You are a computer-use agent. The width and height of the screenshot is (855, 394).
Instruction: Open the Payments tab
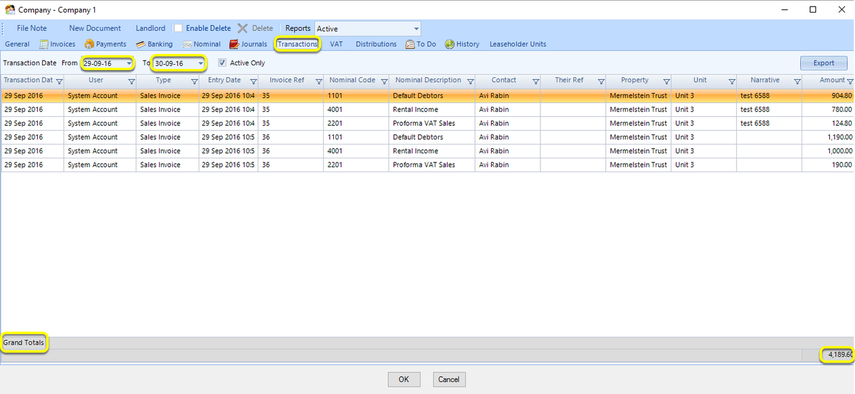[x=105, y=44]
